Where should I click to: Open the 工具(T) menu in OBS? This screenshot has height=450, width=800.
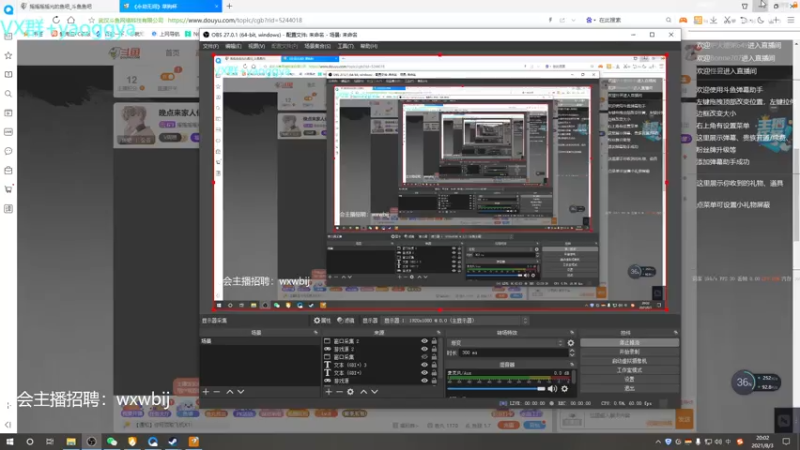pos(345,46)
